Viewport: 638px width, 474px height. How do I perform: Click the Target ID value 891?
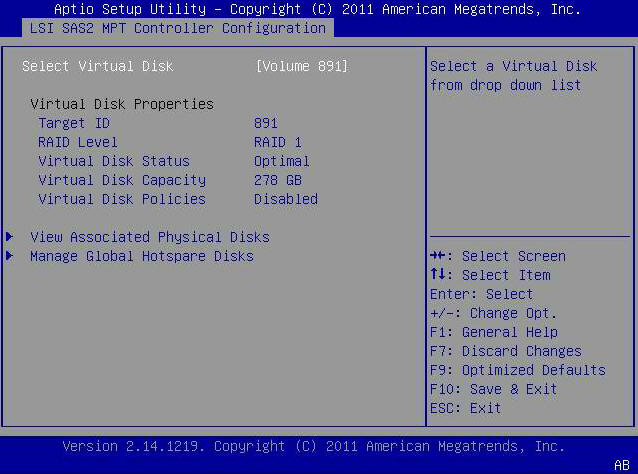pos(266,123)
